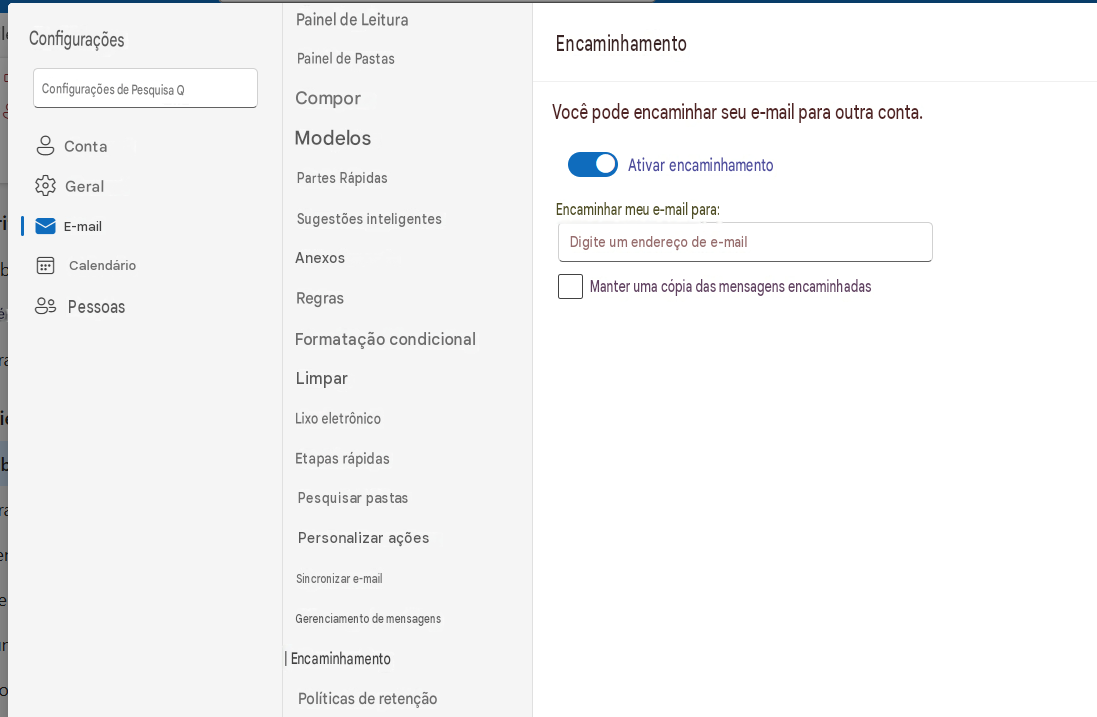Open Lixo eletrônico settings
Screen dimensions: 1097x717
click(x=338, y=418)
